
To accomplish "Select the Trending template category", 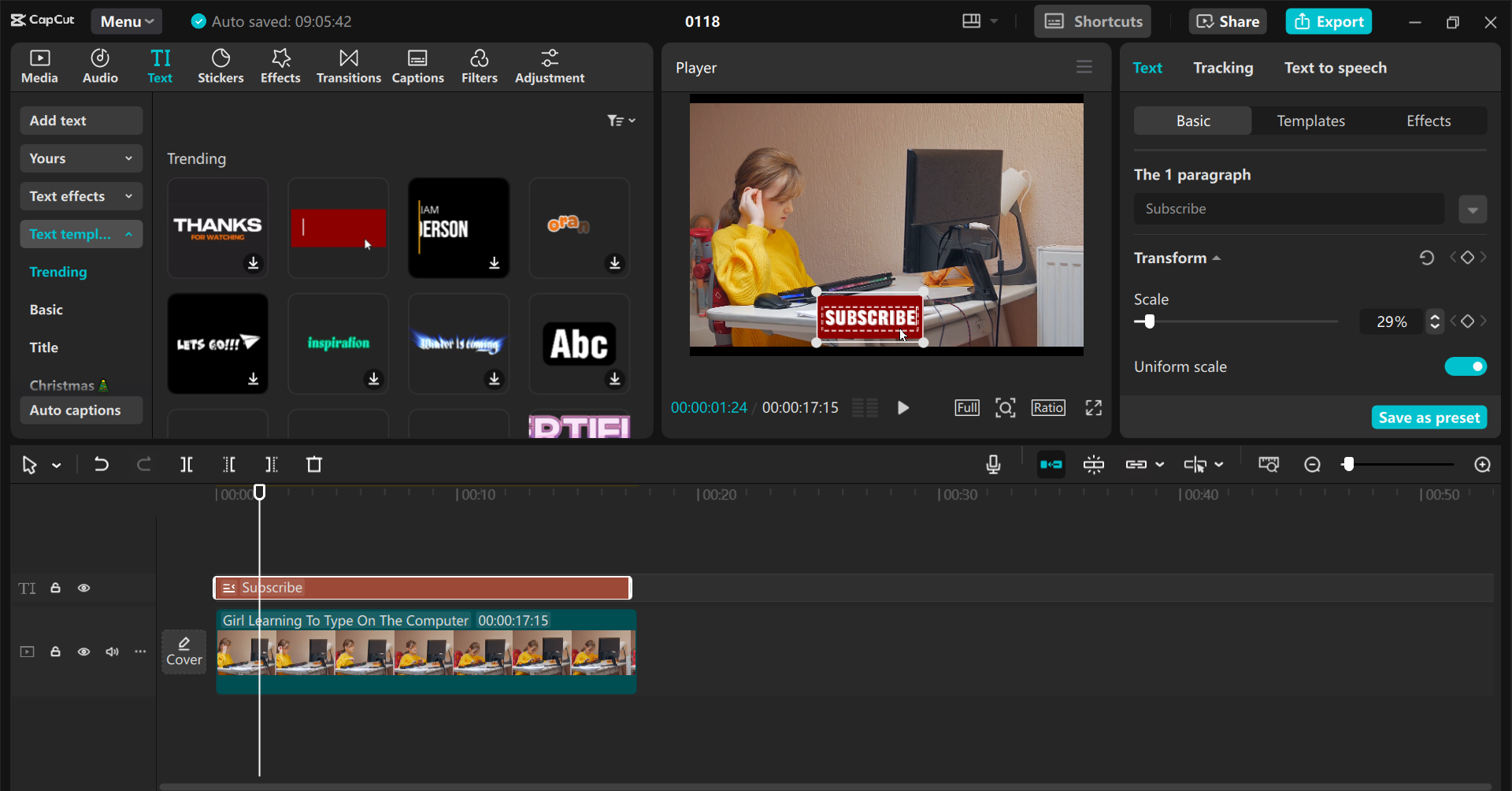I will 58,272.
